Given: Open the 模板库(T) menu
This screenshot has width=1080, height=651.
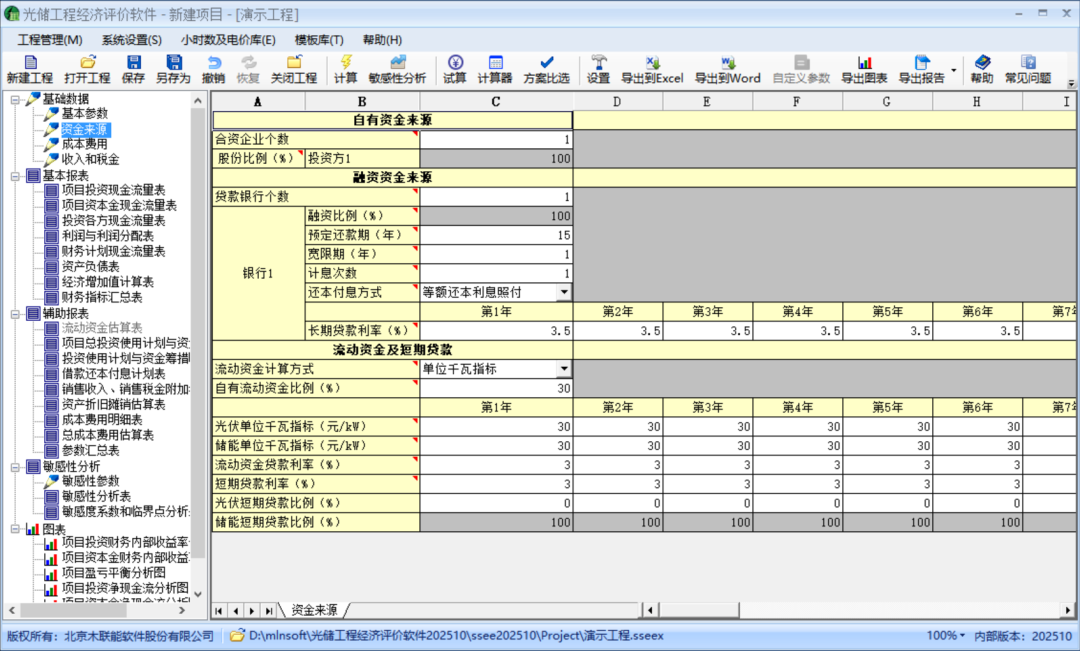Looking at the screenshot, I should point(319,40).
